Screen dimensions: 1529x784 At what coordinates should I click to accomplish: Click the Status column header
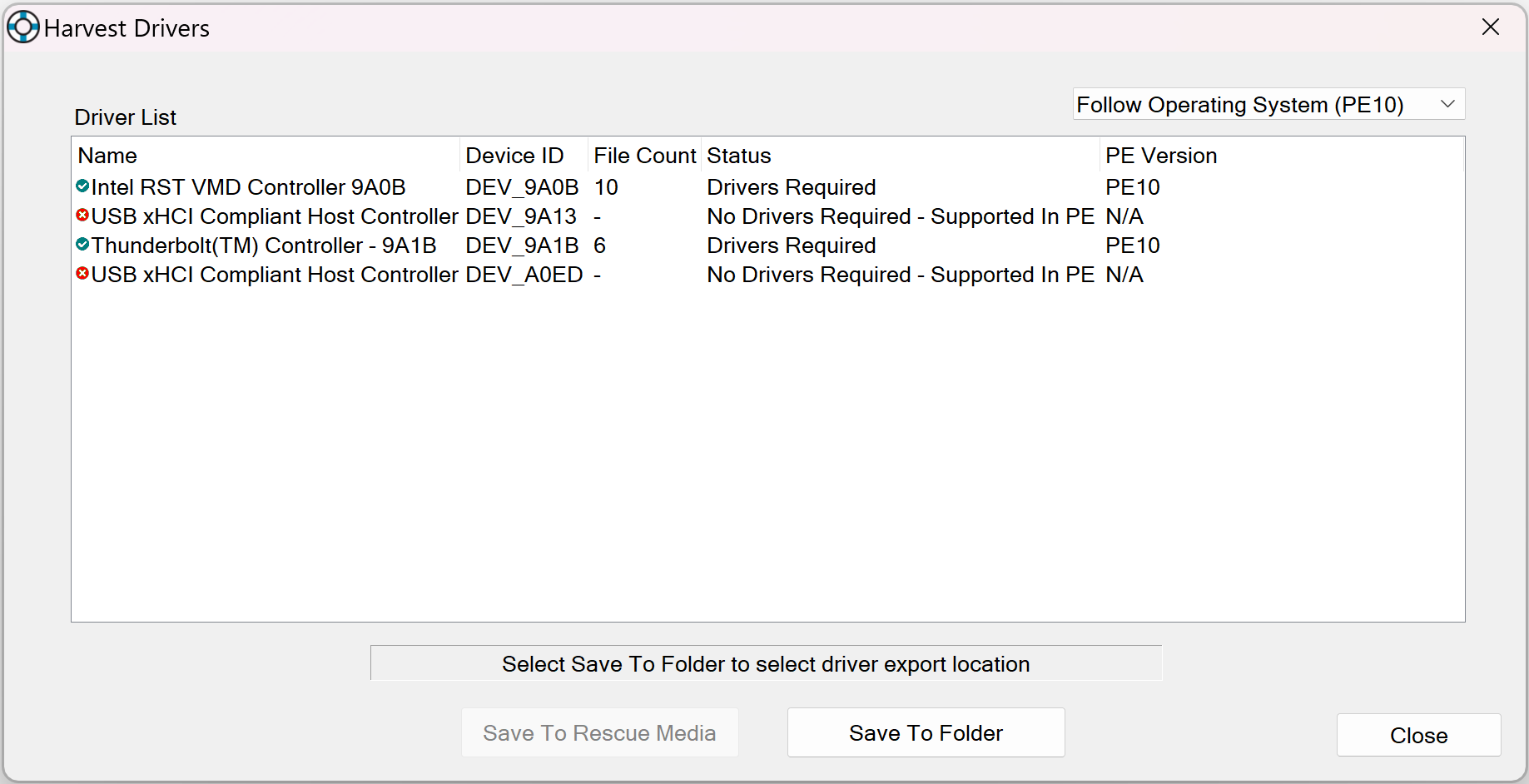click(739, 156)
